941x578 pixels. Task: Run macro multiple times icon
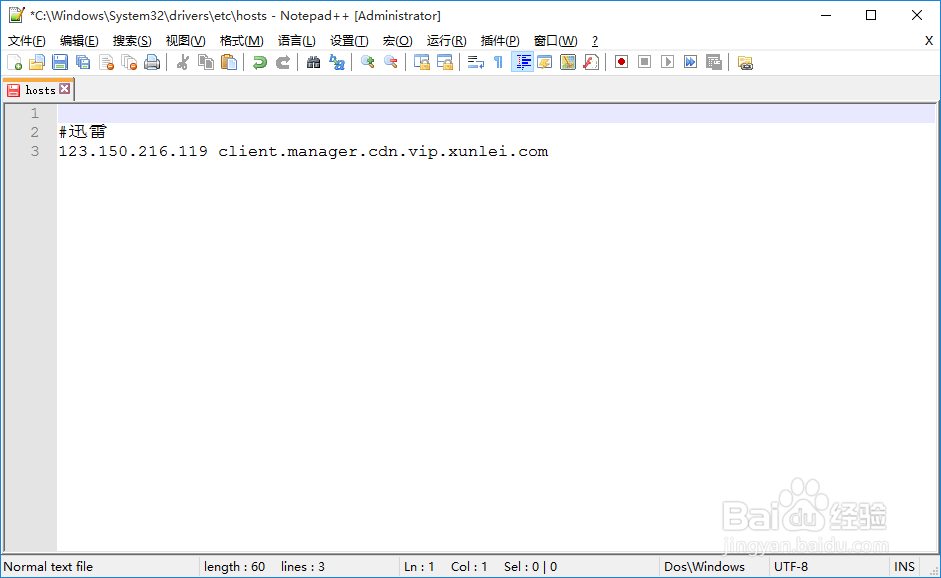pos(691,62)
